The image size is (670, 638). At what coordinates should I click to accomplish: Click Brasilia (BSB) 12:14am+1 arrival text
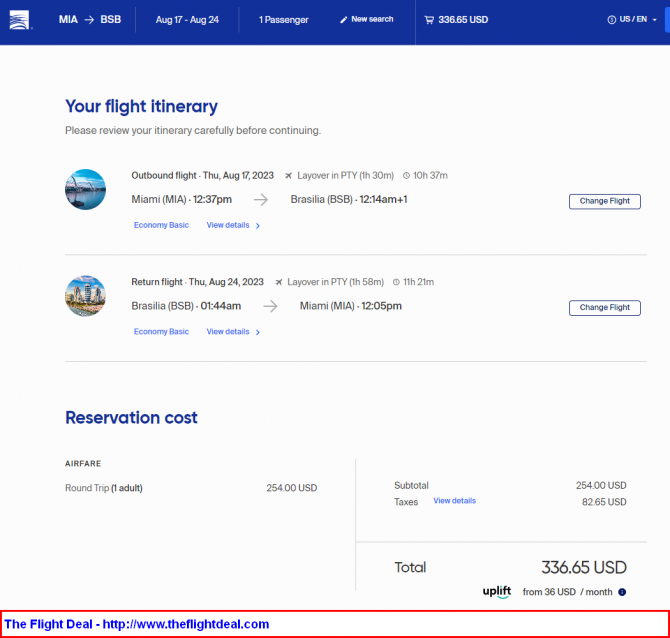coord(349,200)
